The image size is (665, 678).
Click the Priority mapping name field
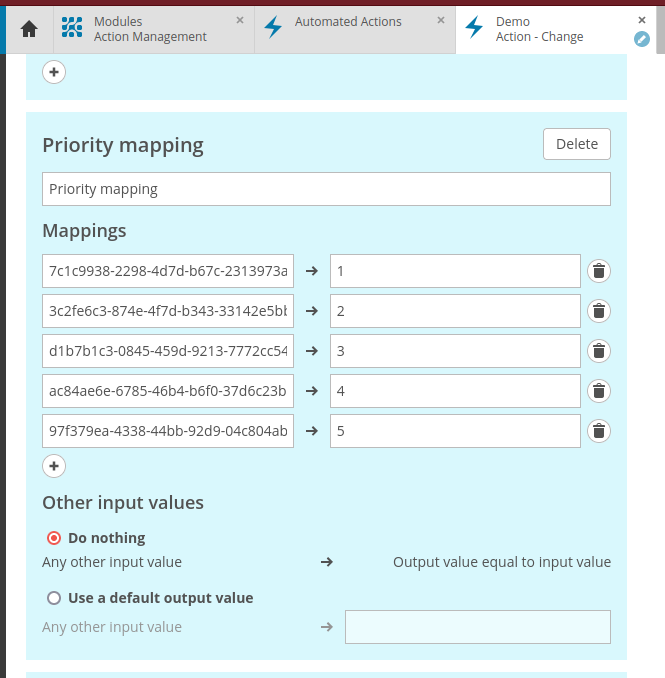pos(326,189)
